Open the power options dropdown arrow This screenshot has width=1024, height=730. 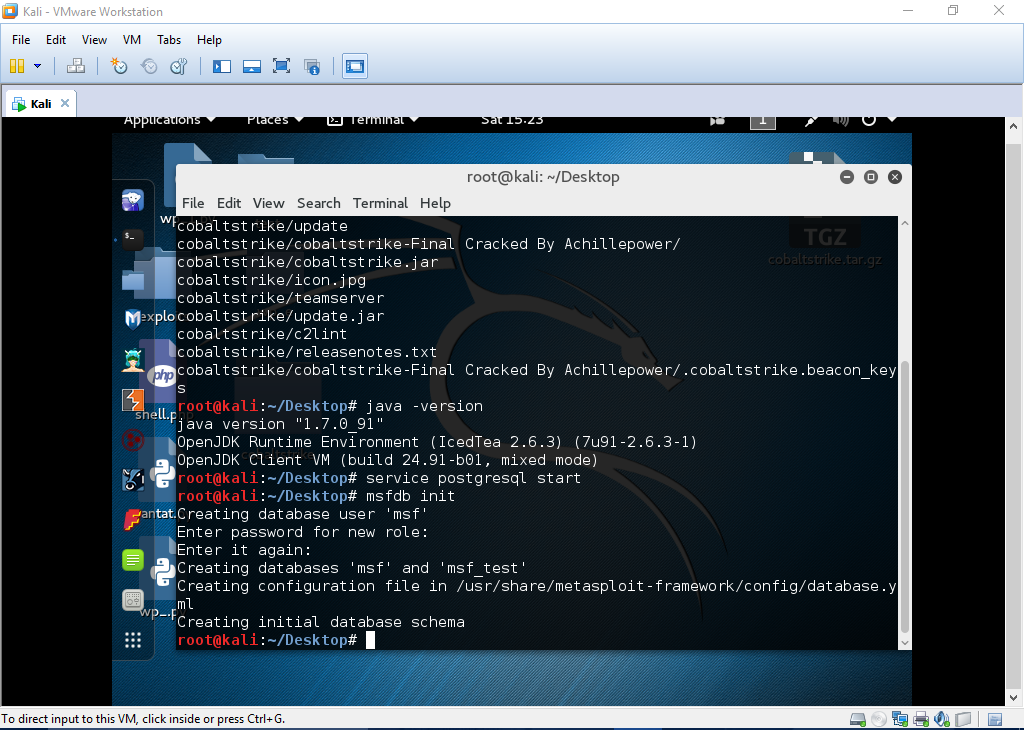coord(37,66)
